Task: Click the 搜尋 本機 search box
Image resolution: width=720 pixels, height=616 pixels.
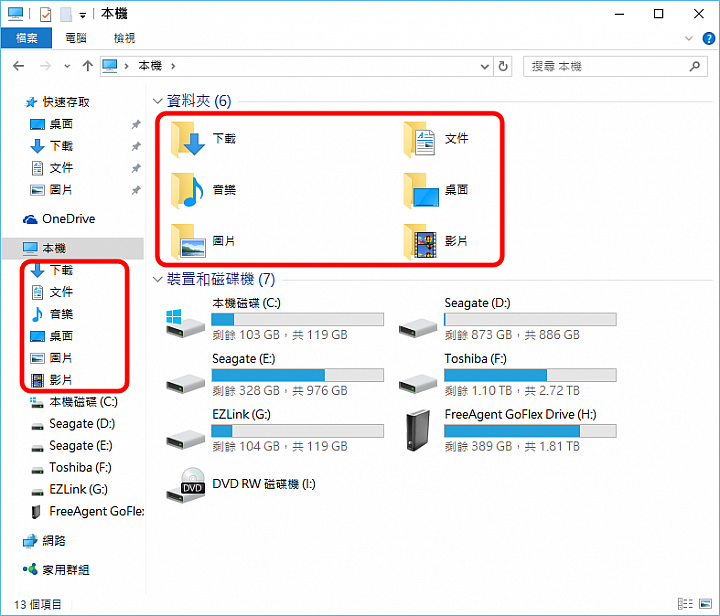Action: click(x=615, y=67)
